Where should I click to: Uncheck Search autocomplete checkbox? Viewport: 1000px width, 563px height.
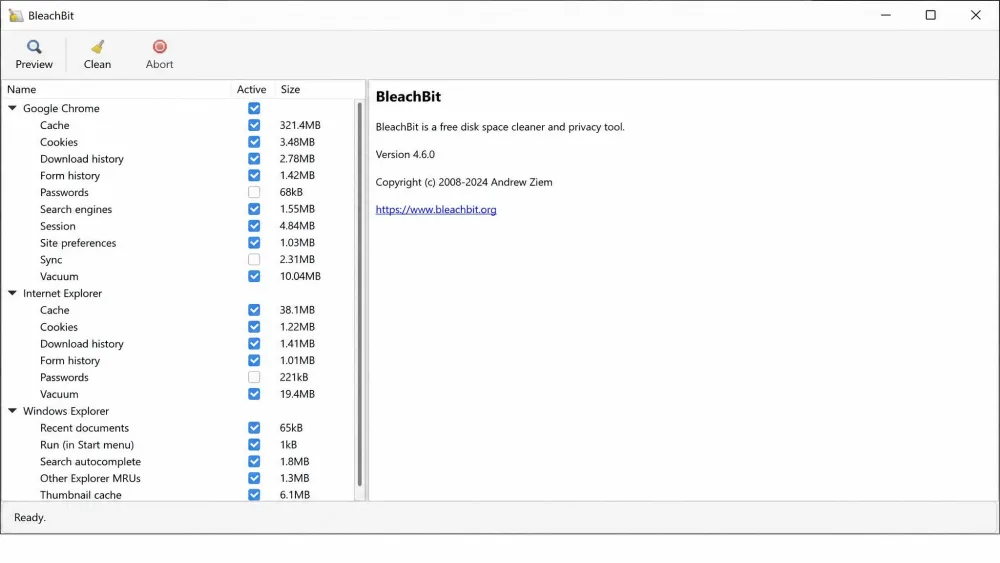[x=254, y=461]
